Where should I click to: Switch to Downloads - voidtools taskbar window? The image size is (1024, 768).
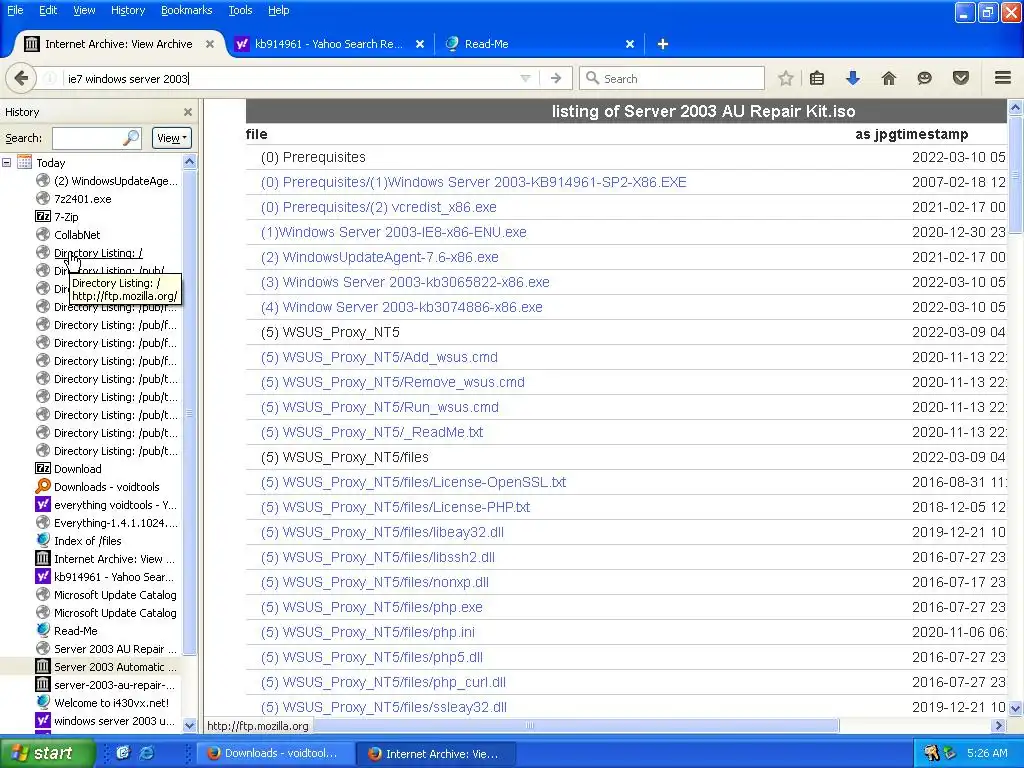point(274,753)
